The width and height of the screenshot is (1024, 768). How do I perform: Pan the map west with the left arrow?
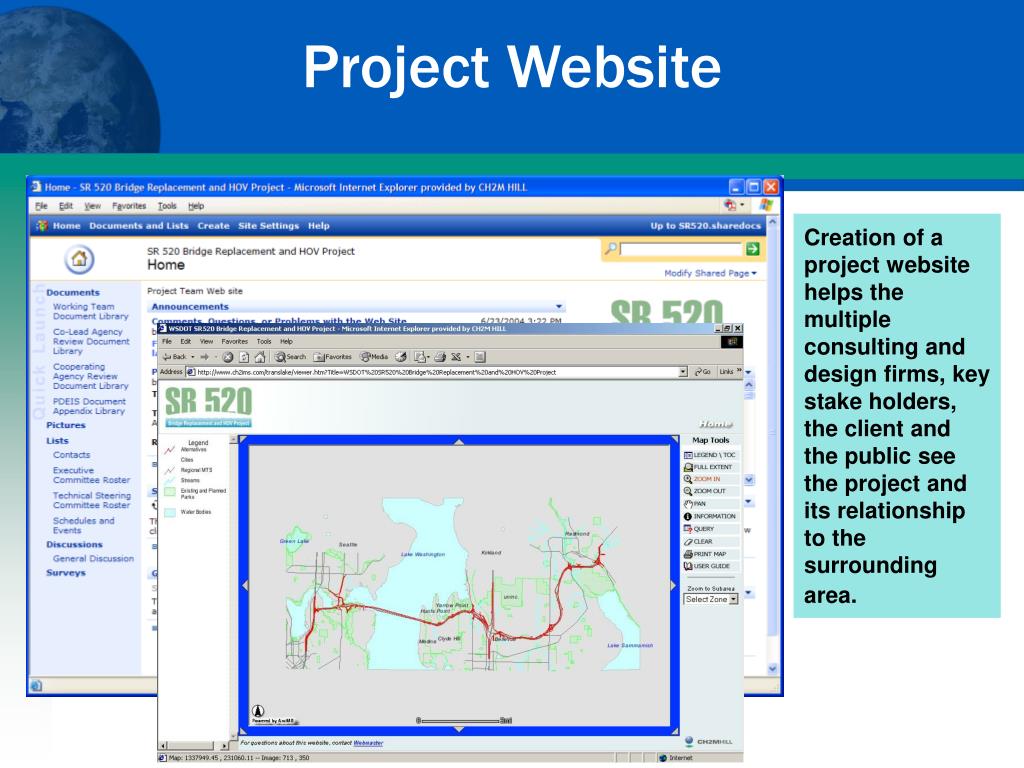click(x=246, y=586)
